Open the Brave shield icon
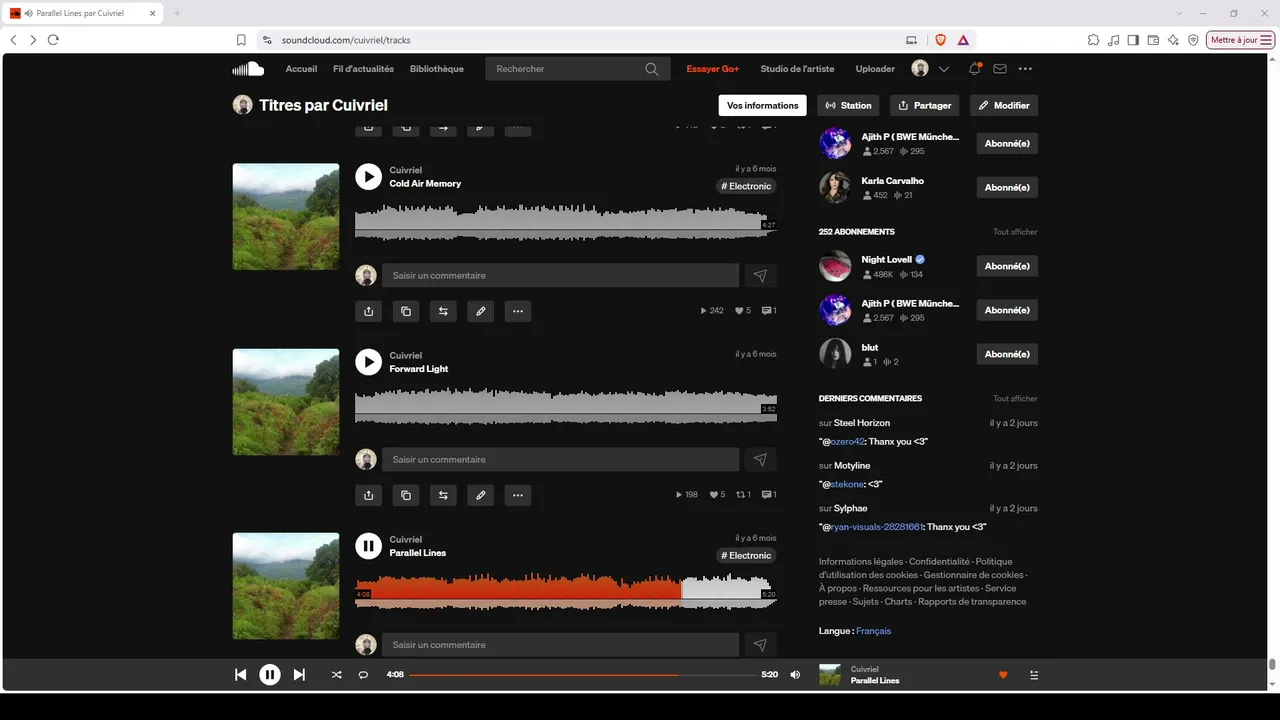 pos(940,40)
